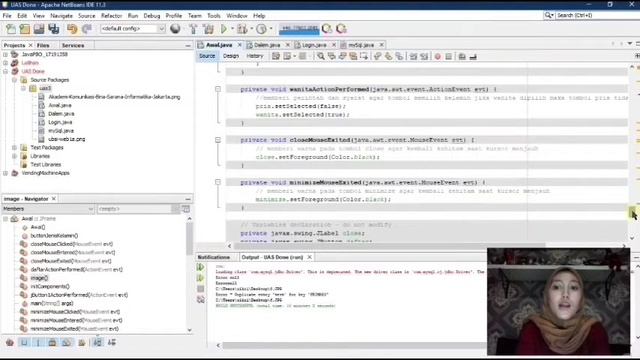Click the Profile Project toolbar icon
640x360 pixels.
click(262, 29)
